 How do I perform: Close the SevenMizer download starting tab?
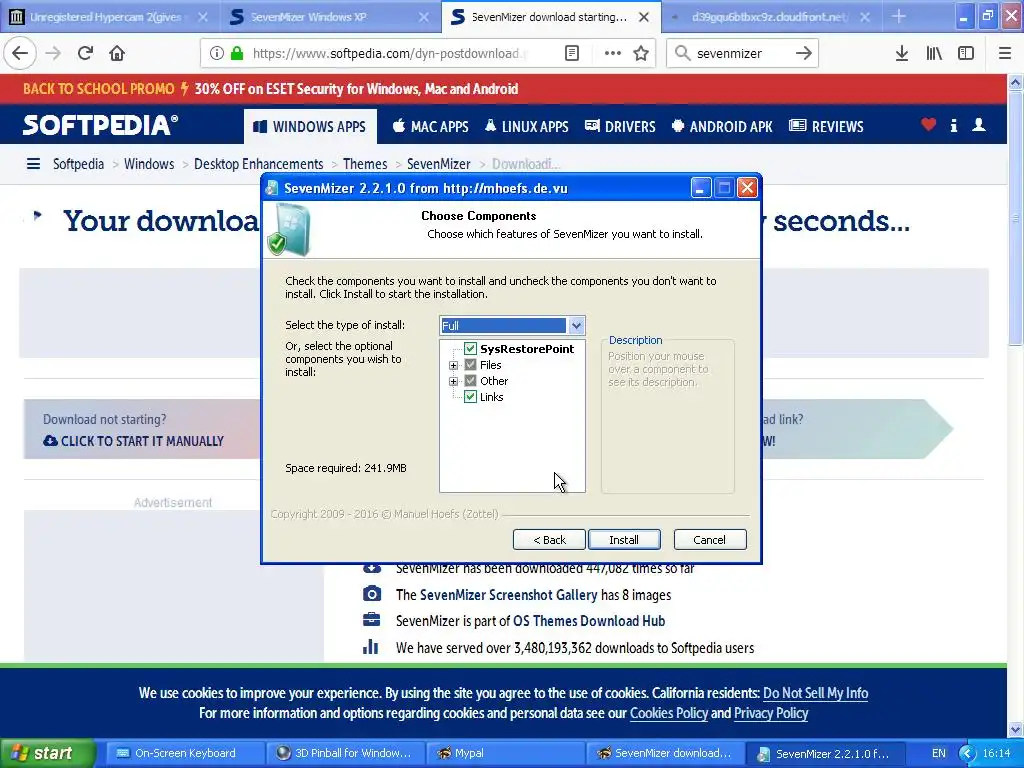coord(644,17)
